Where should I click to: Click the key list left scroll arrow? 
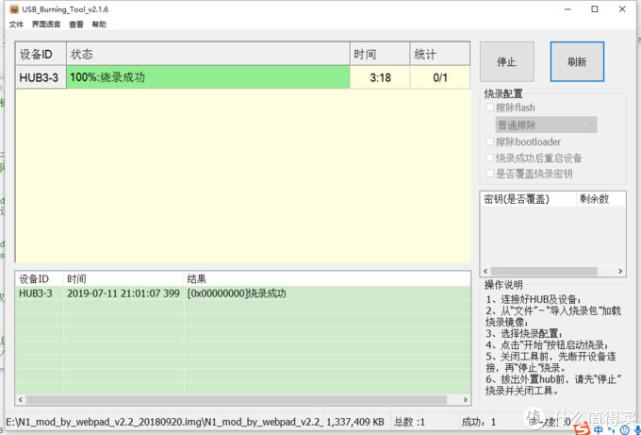(486, 271)
